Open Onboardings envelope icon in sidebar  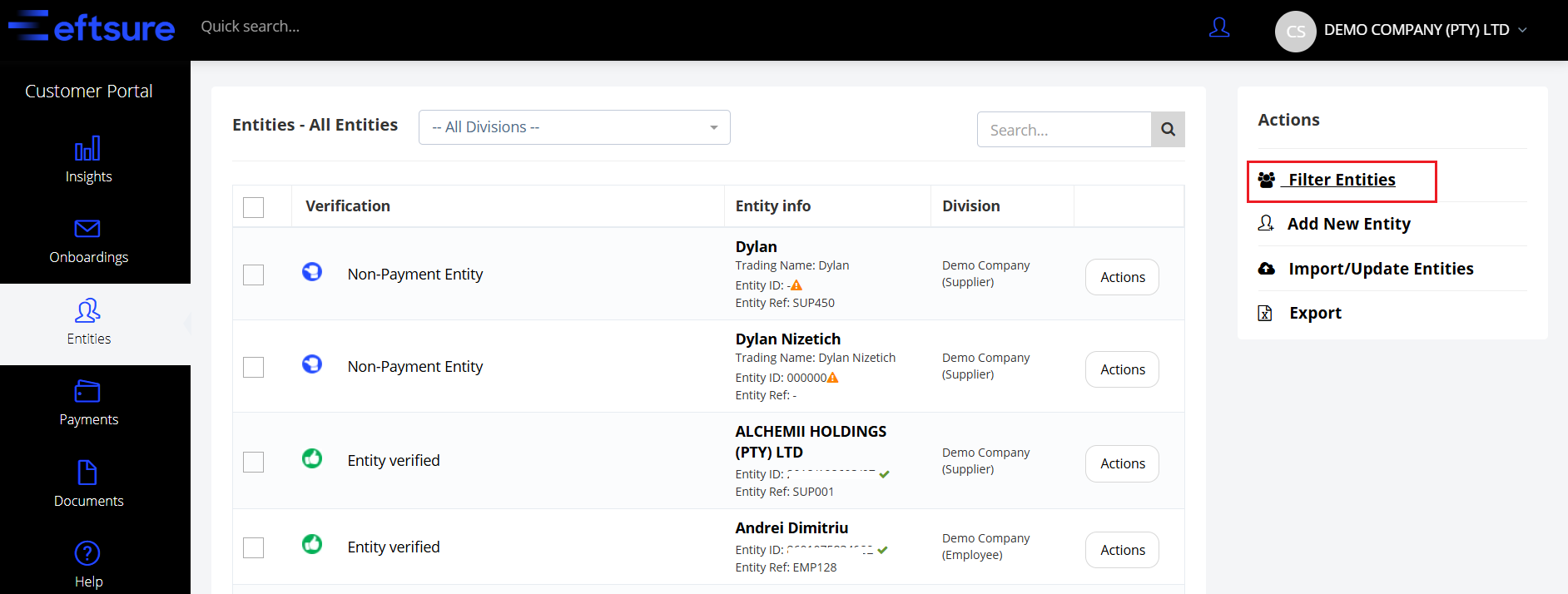tap(87, 229)
